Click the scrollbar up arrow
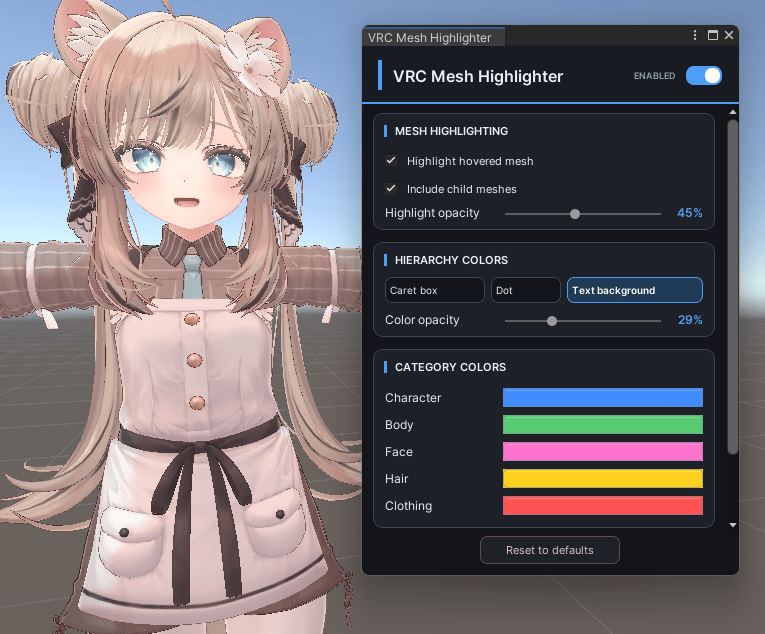This screenshot has width=765, height=634. pyautogui.click(x=733, y=112)
